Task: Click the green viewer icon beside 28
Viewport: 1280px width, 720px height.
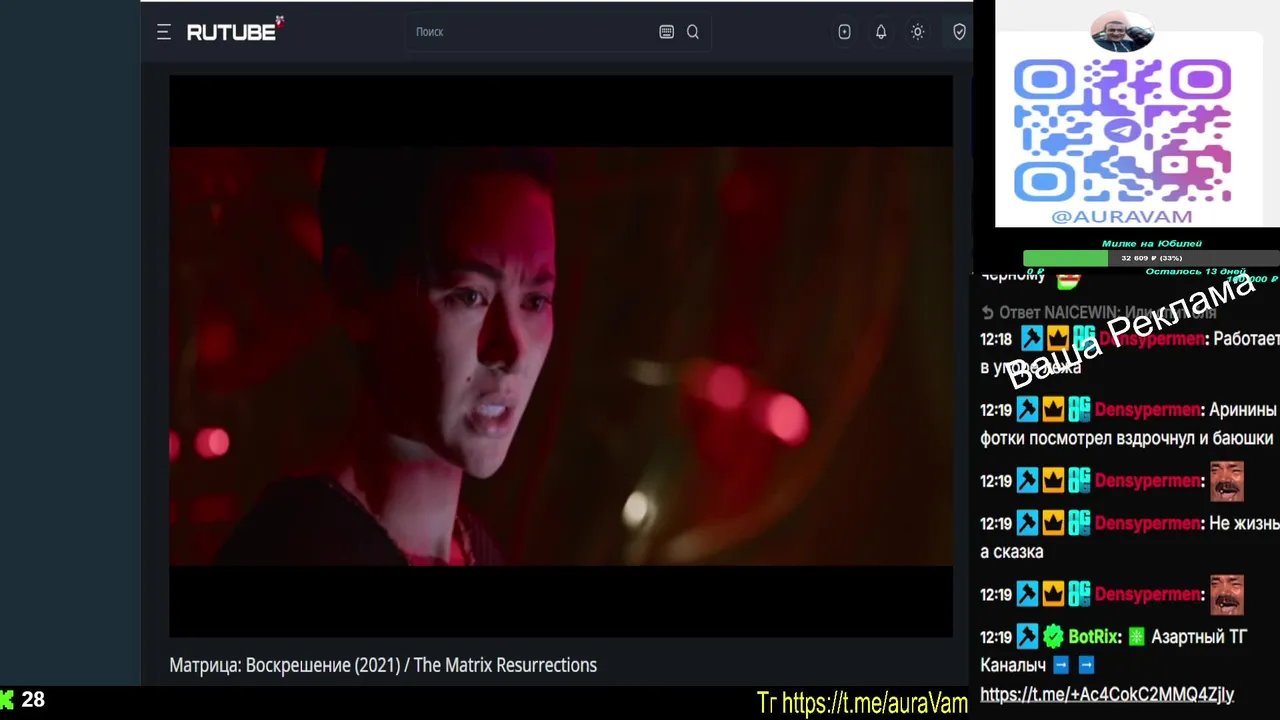Action: pyautogui.click(x=7, y=699)
